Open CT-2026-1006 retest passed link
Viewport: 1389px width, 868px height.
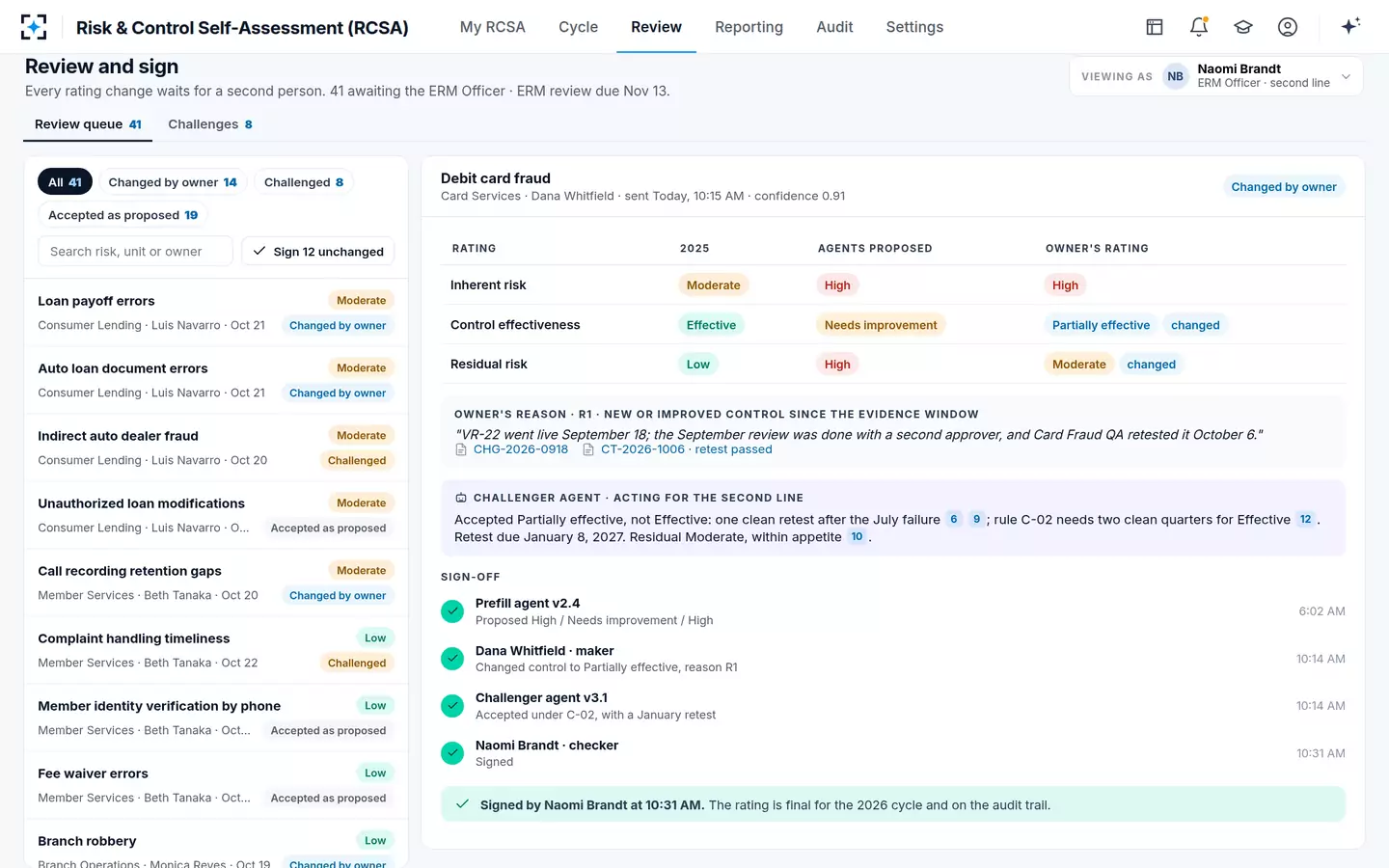click(687, 449)
